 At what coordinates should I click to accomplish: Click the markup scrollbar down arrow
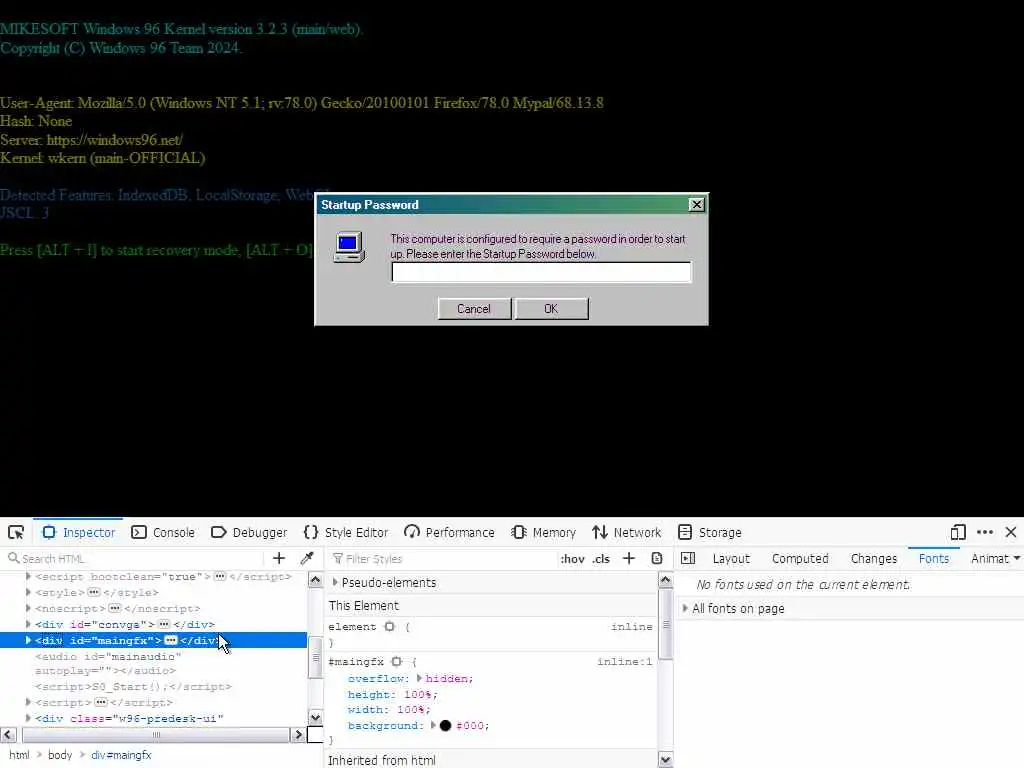(x=315, y=718)
